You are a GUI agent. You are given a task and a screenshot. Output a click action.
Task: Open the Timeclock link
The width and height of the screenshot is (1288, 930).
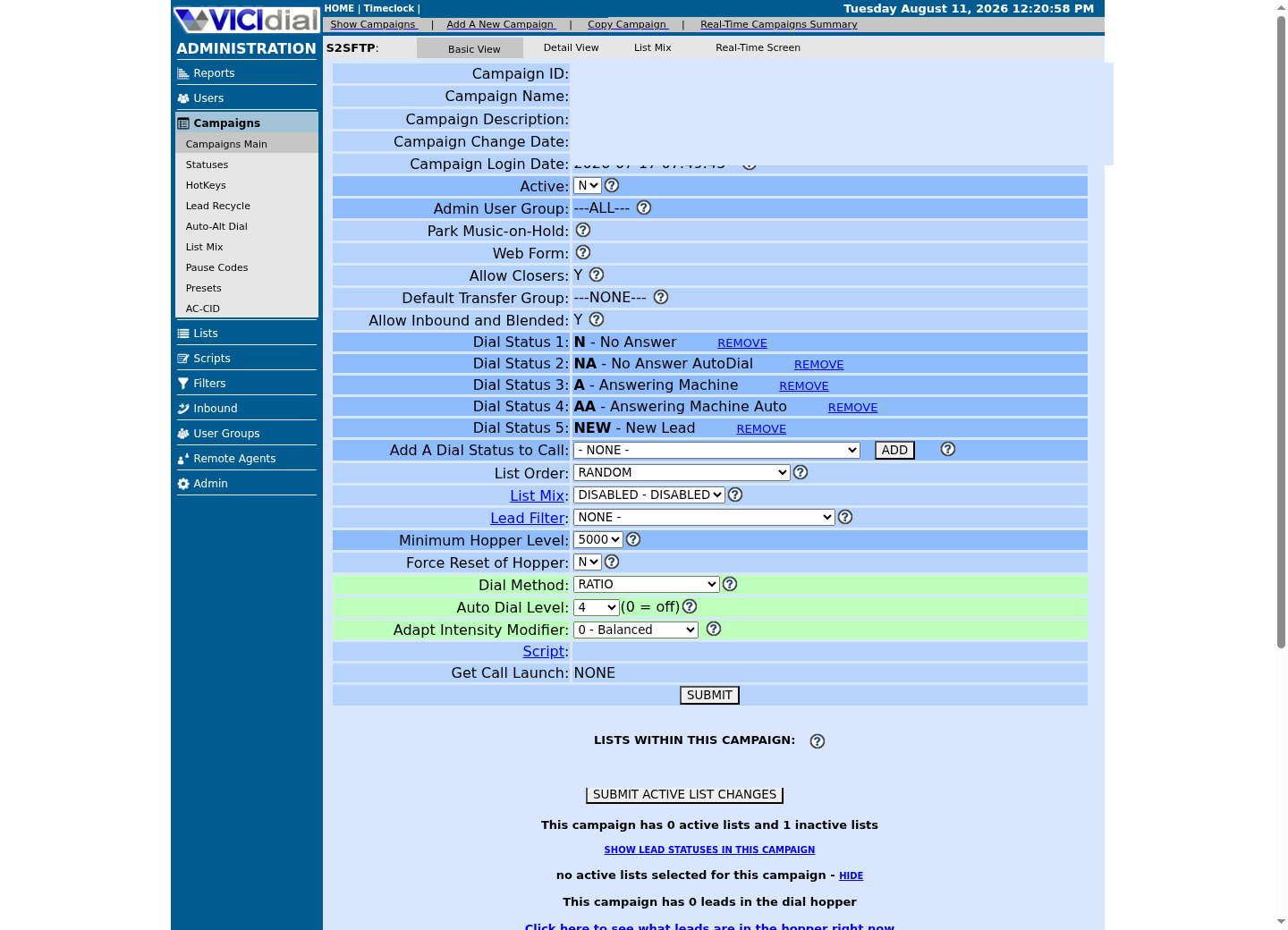tap(389, 8)
